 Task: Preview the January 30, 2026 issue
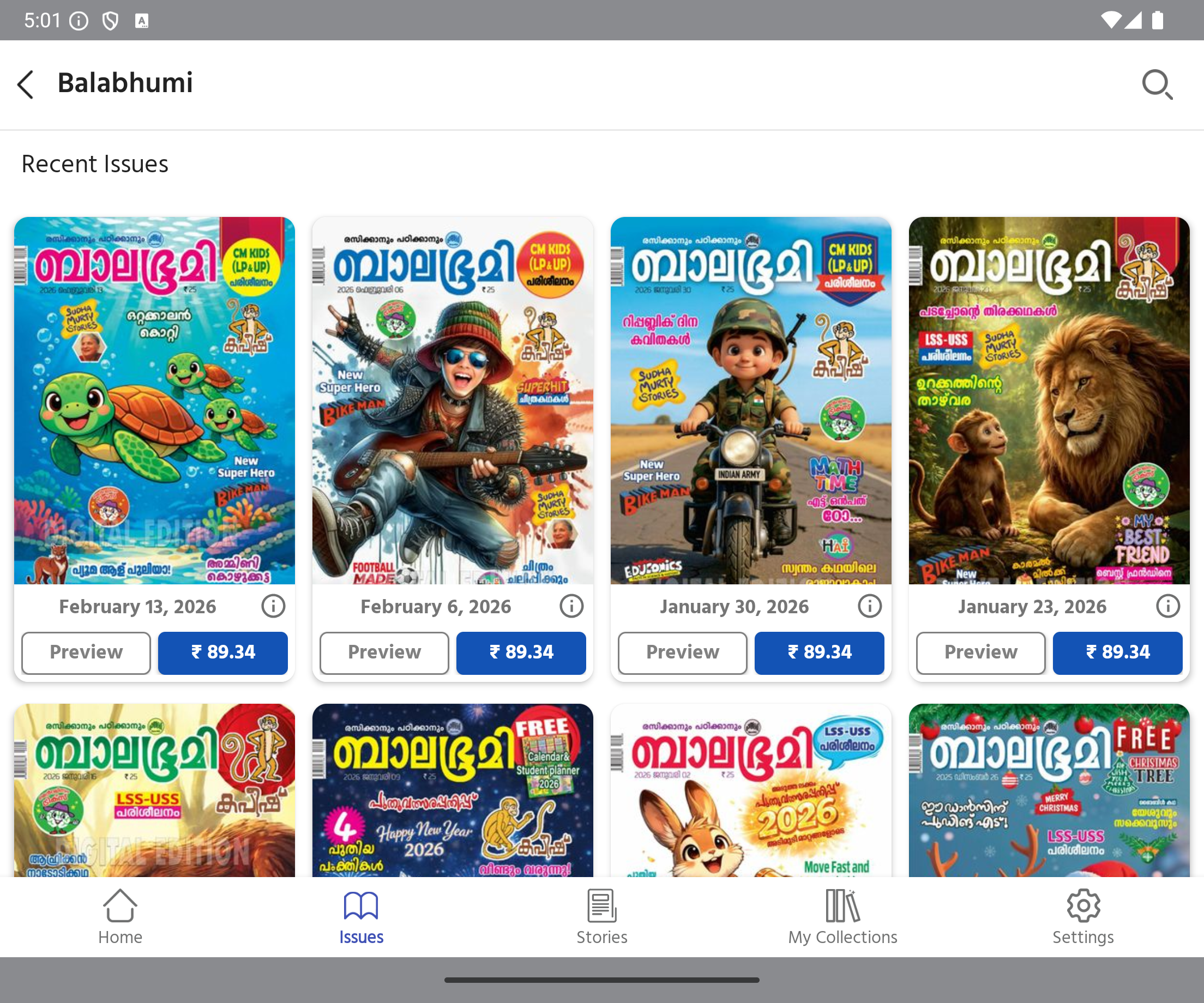(682, 653)
